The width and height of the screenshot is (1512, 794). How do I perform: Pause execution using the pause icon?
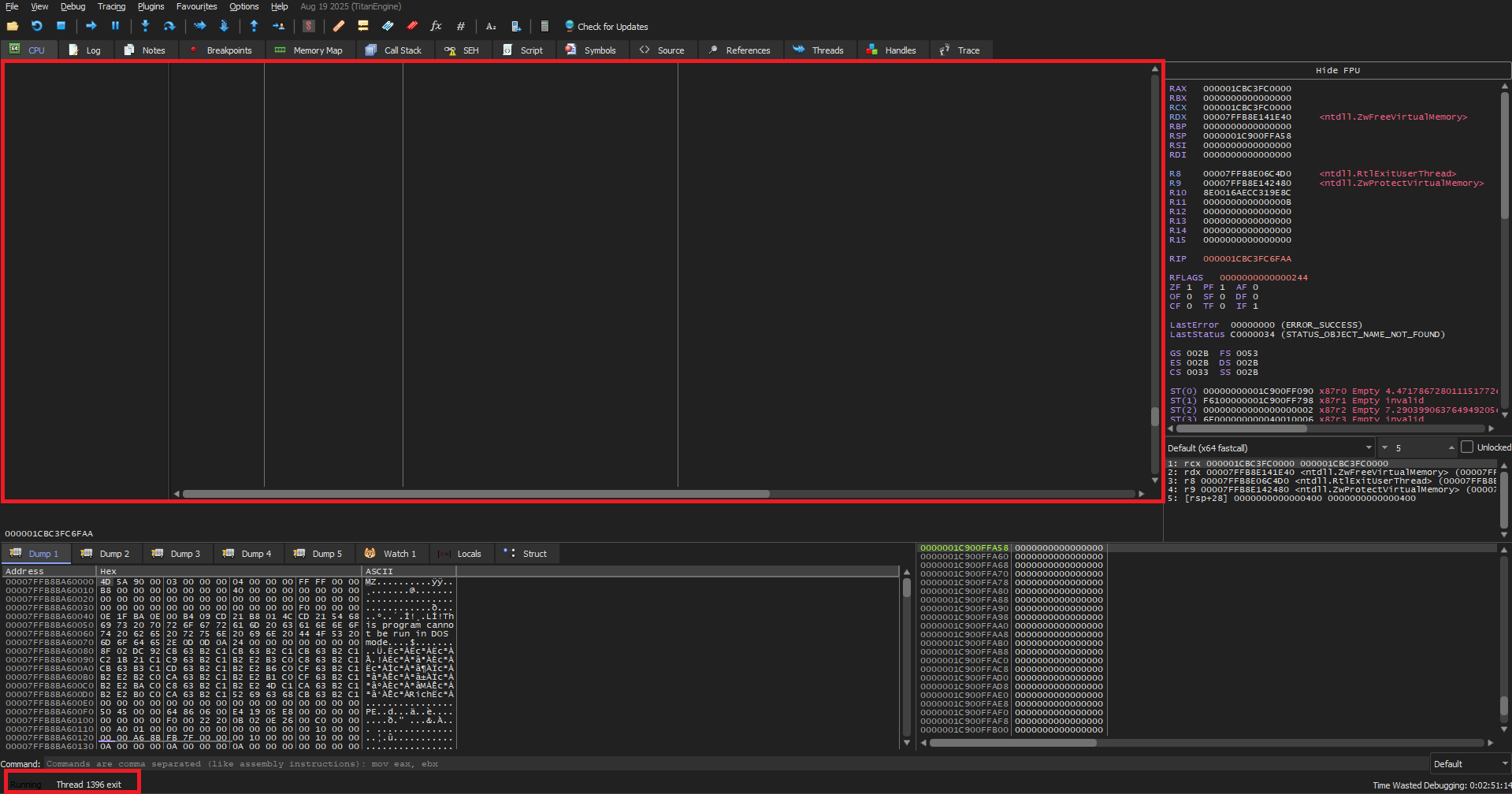tap(115, 26)
